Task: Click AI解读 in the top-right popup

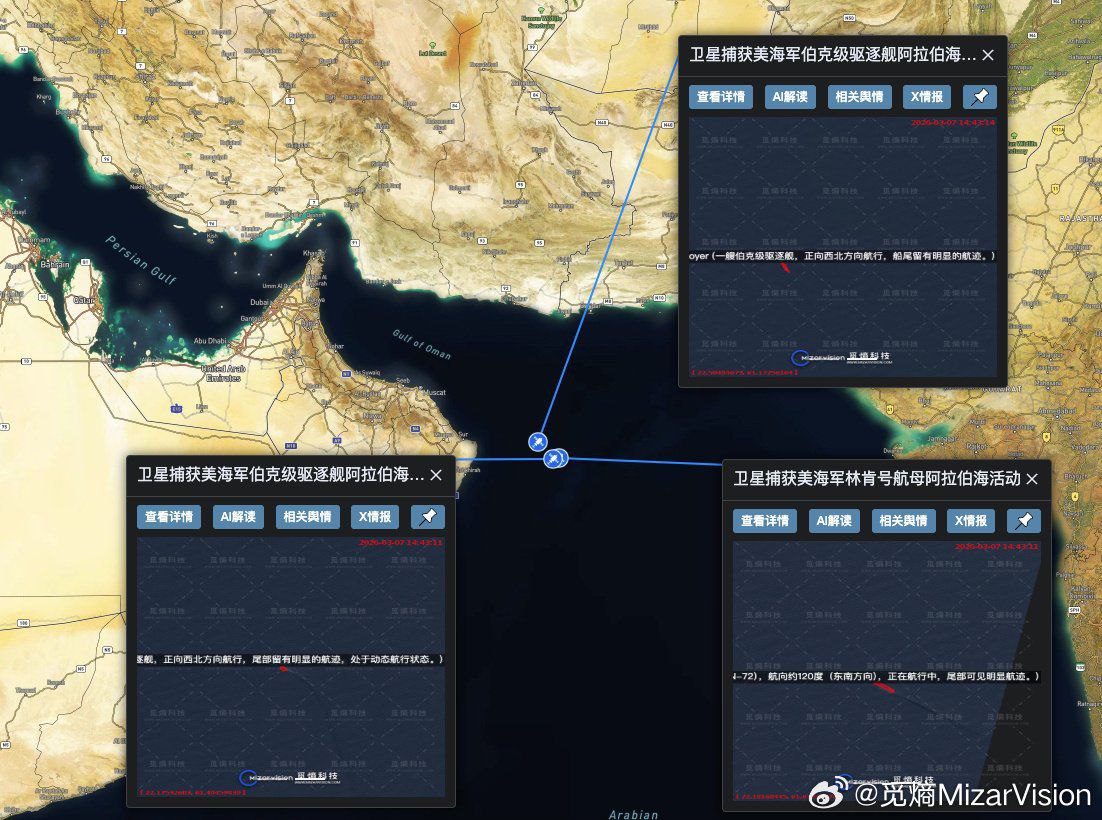Action: coord(790,97)
